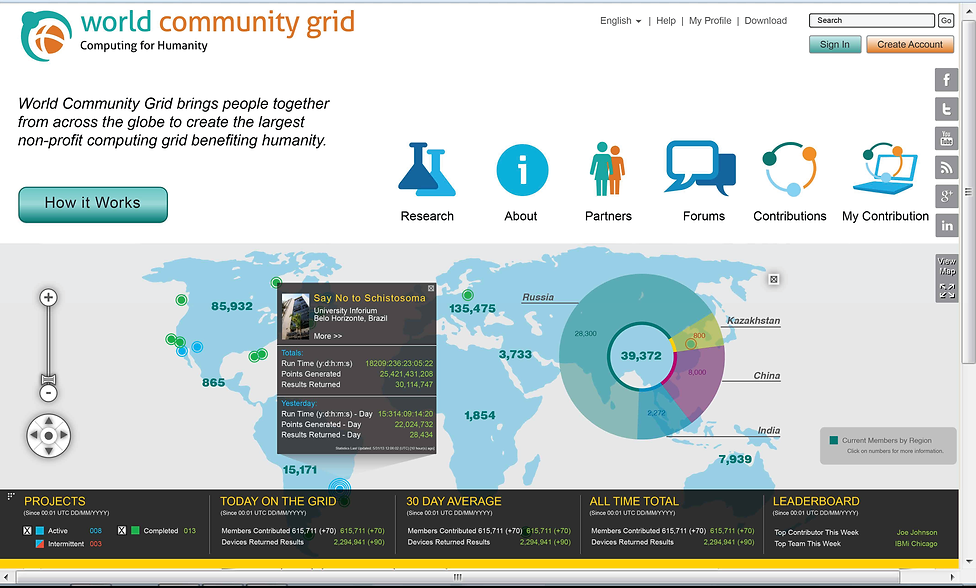The height and width of the screenshot is (588, 976).
Task: Toggle the Active projects checkbox
Action: pyautogui.click(x=27, y=531)
